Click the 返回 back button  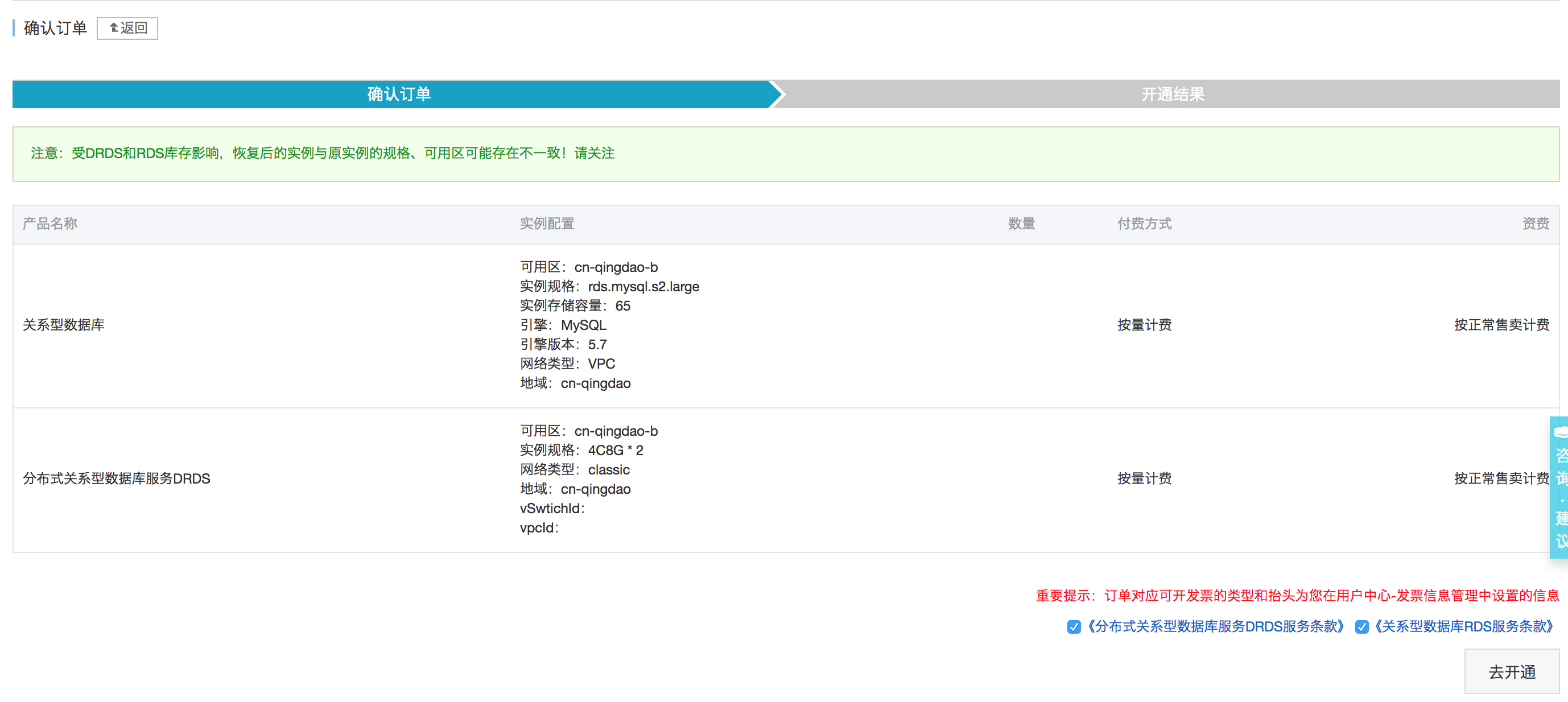click(x=127, y=28)
